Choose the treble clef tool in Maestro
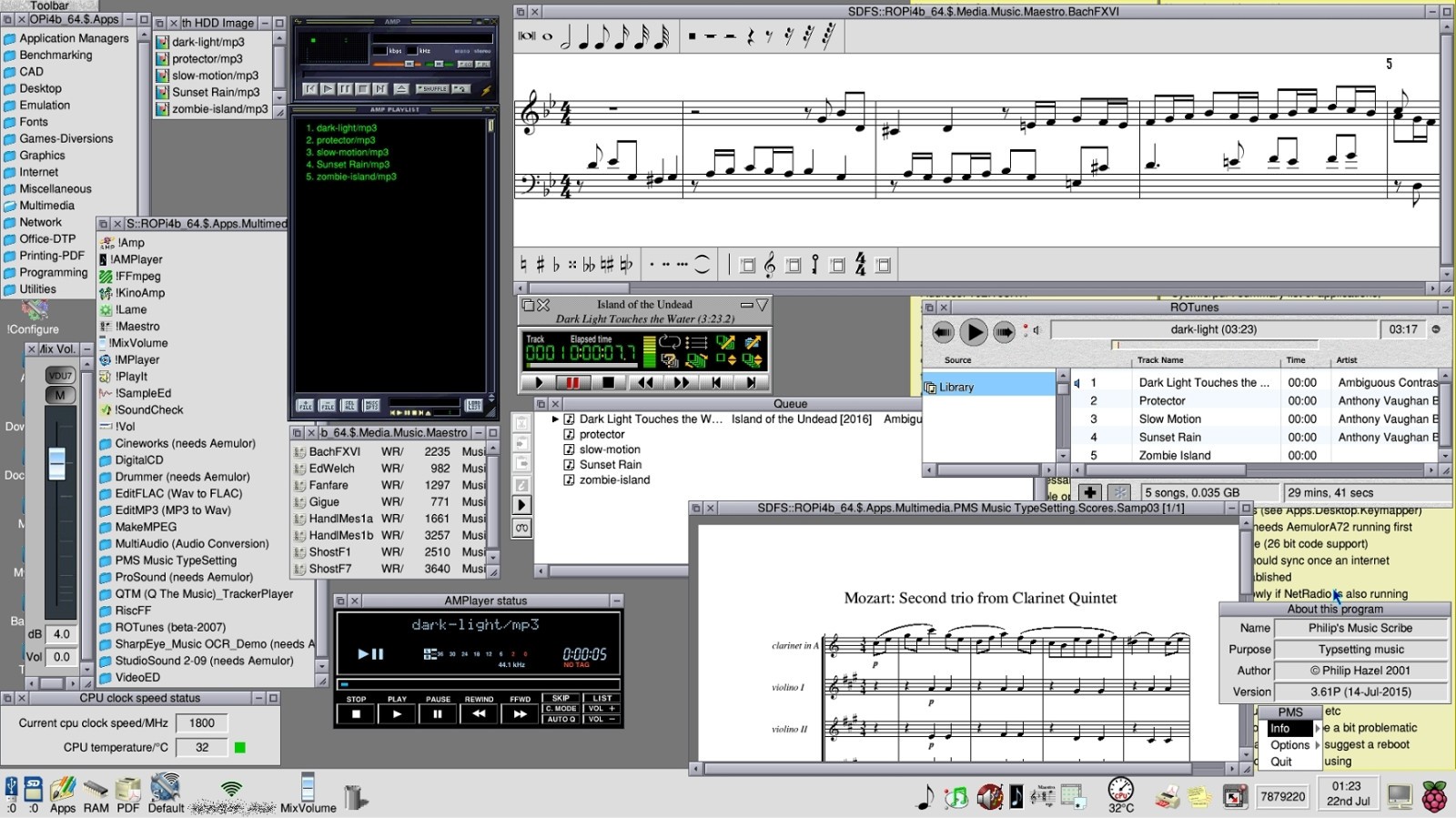The image size is (1456, 818). (x=770, y=265)
